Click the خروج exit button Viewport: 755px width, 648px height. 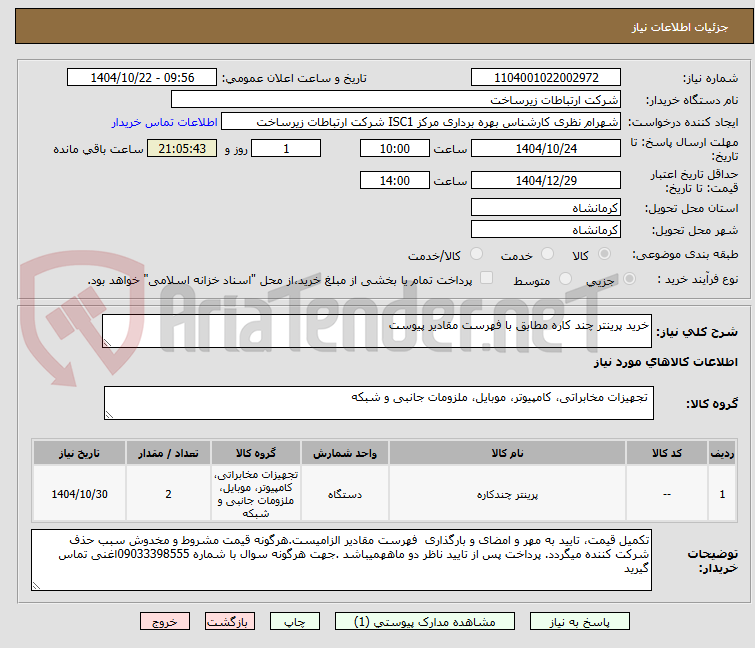(165, 622)
